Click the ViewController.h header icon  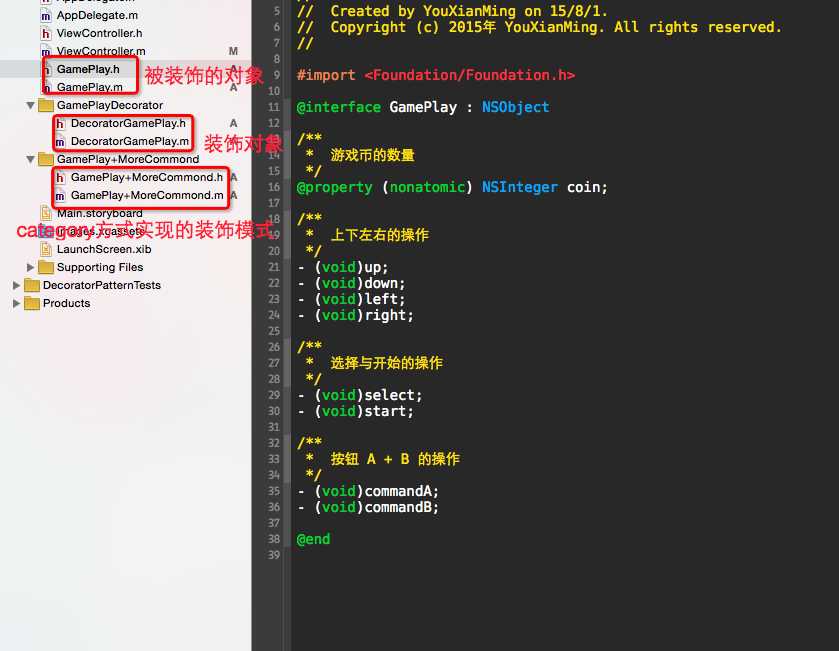pyautogui.click(x=46, y=34)
